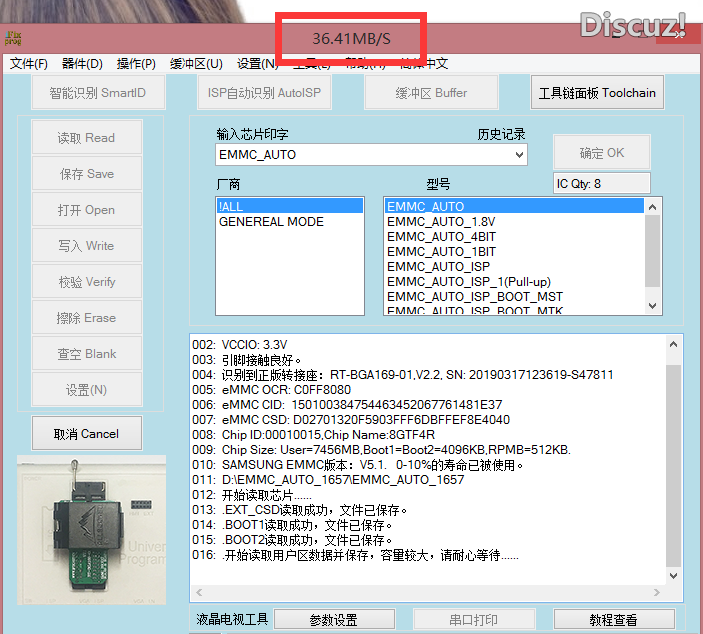The height and width of the screenshot is (634, 703).
Task: Select EMMC_AUTO_4BIT model entry
Action: click(x=440, y=237)
